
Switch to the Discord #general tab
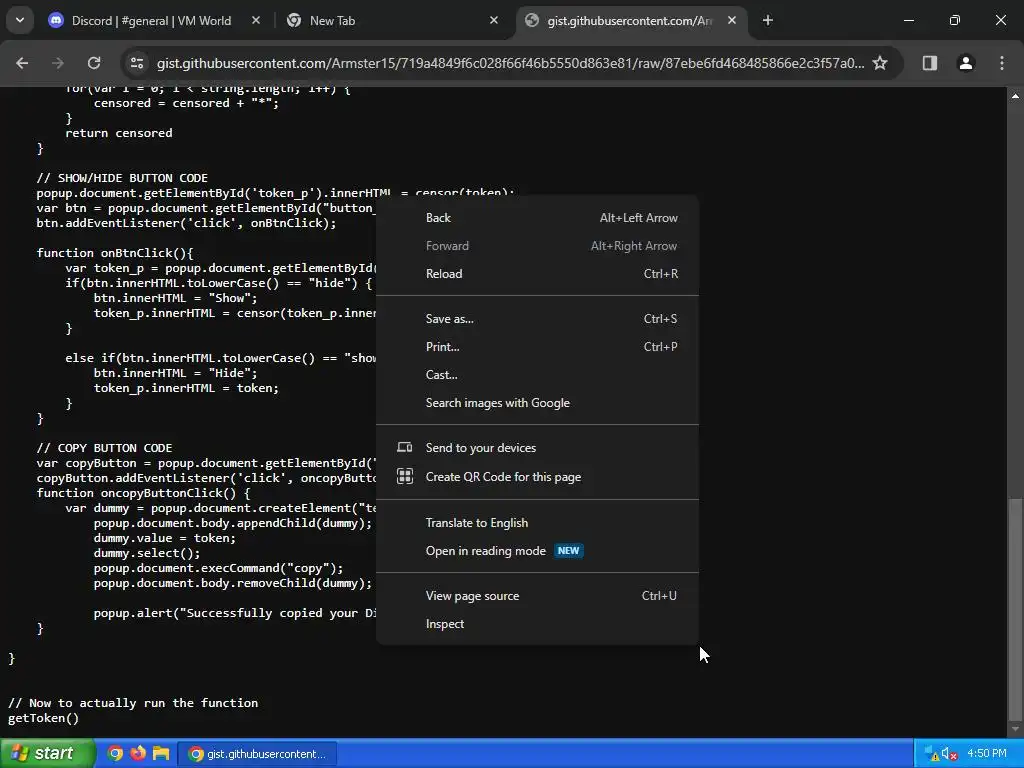(x=150, y=21)
